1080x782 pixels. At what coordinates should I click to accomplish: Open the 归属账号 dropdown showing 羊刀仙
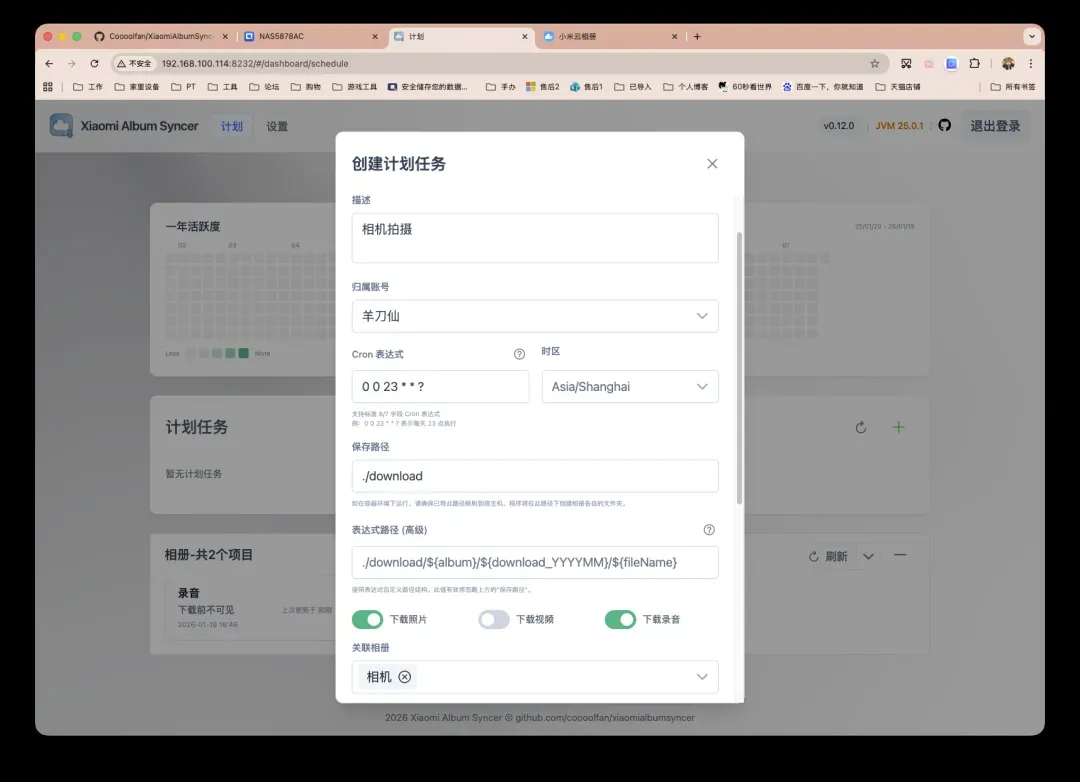[534, 316]
